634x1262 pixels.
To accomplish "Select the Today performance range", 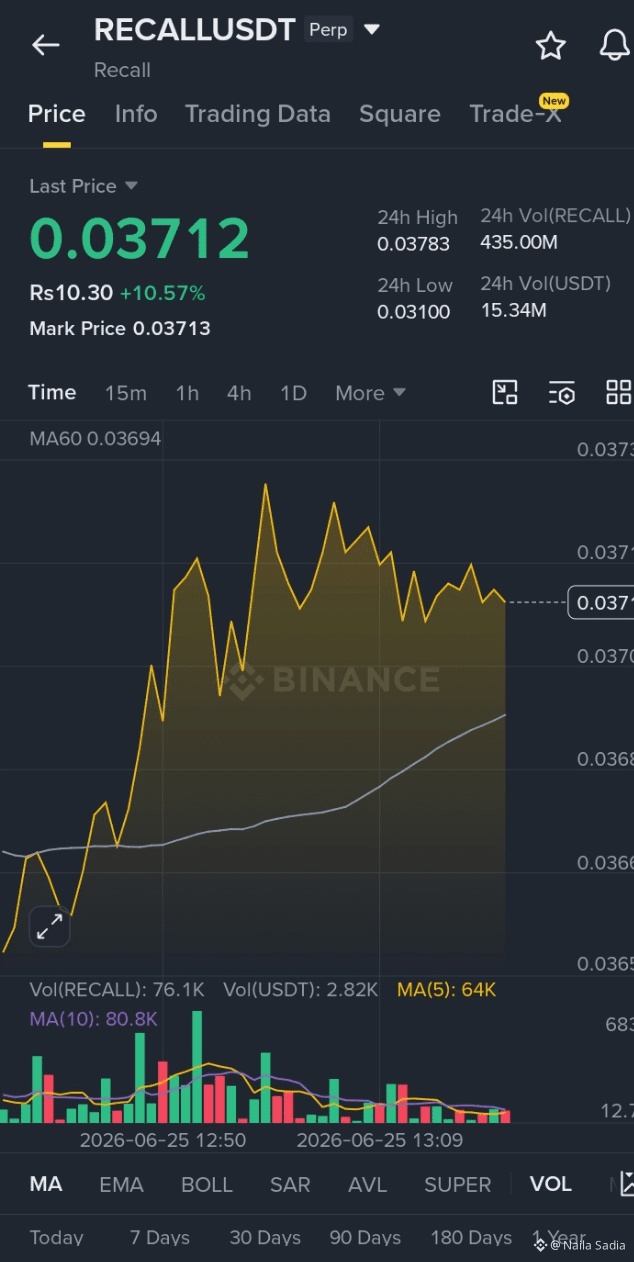I will point(56,1238).
